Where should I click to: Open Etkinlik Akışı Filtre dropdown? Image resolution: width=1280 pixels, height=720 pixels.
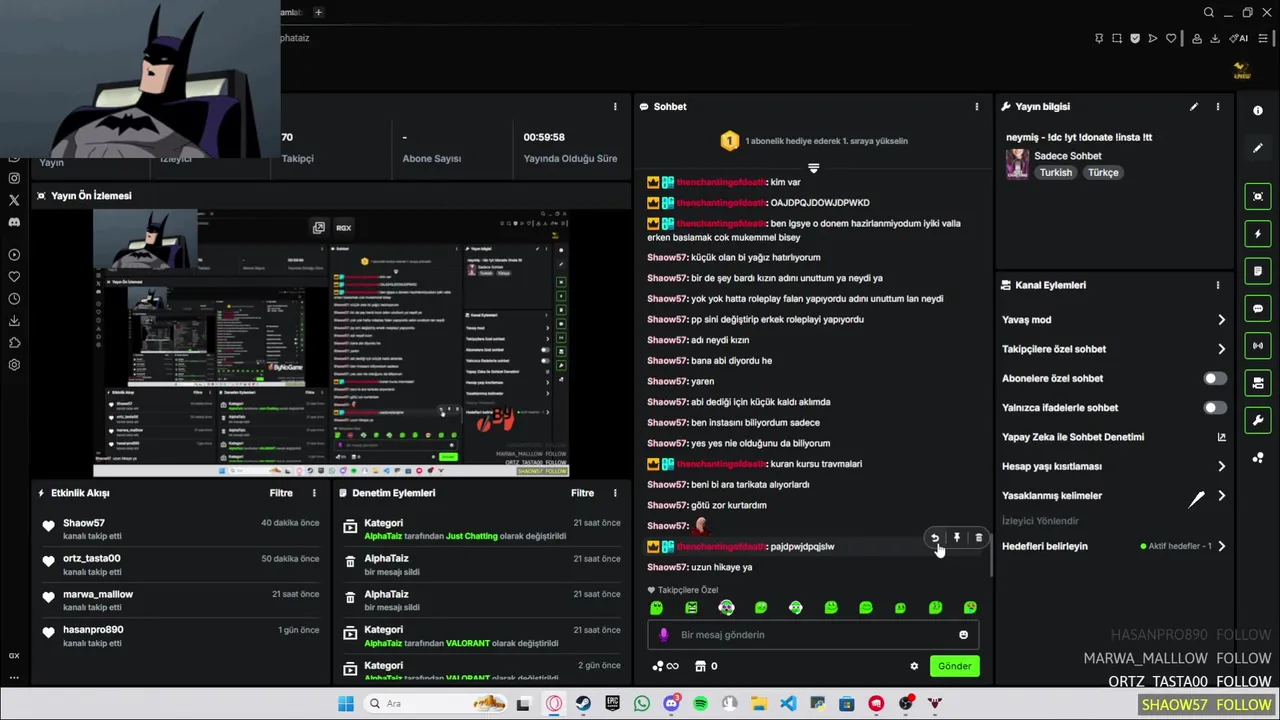pyautogui.click(x=281, y=493)
